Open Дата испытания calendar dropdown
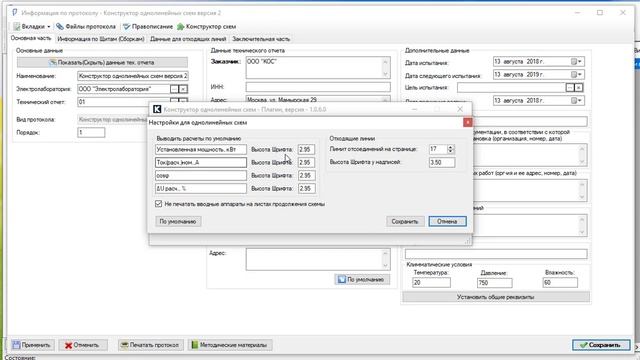Screen dimensions: 640x360 576,62
